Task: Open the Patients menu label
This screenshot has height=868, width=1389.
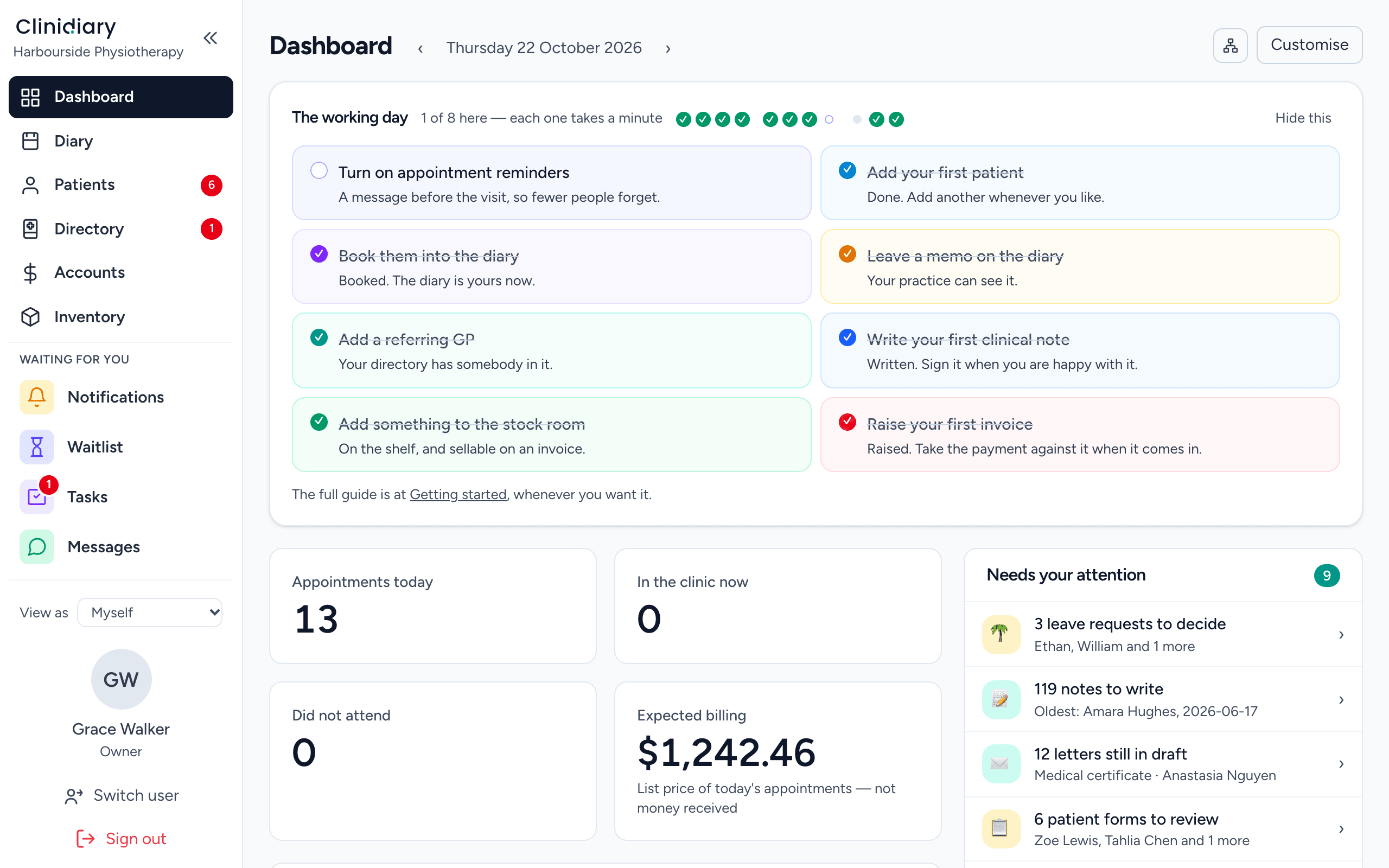Action: click(x=85, y=185)
